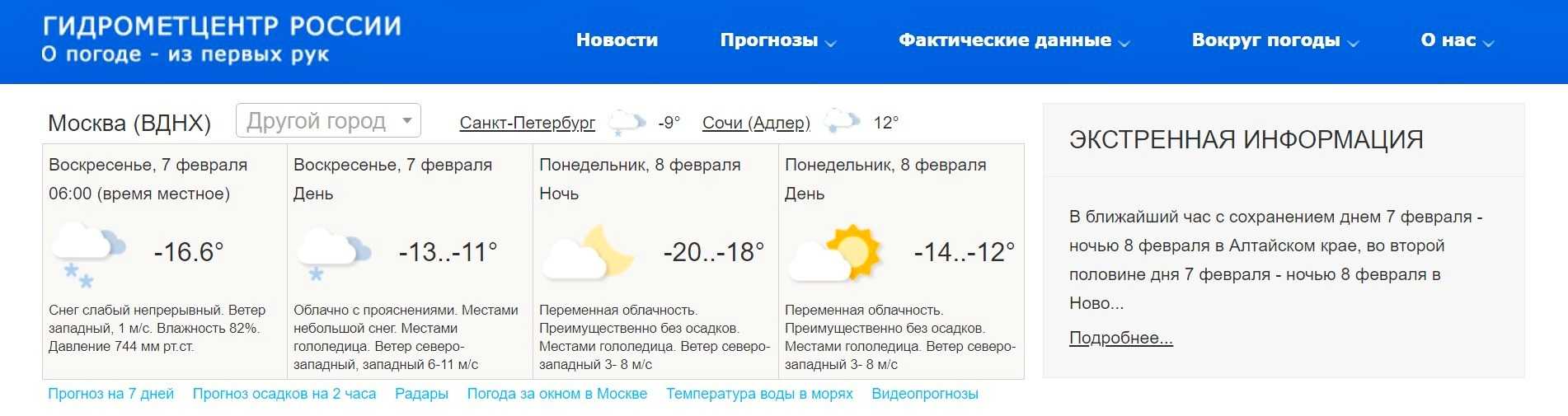Image resolution: width=1568 pixels, height=416 pixels.
Task: Expand the Фактические данные menu
Action: point(1013,40)
